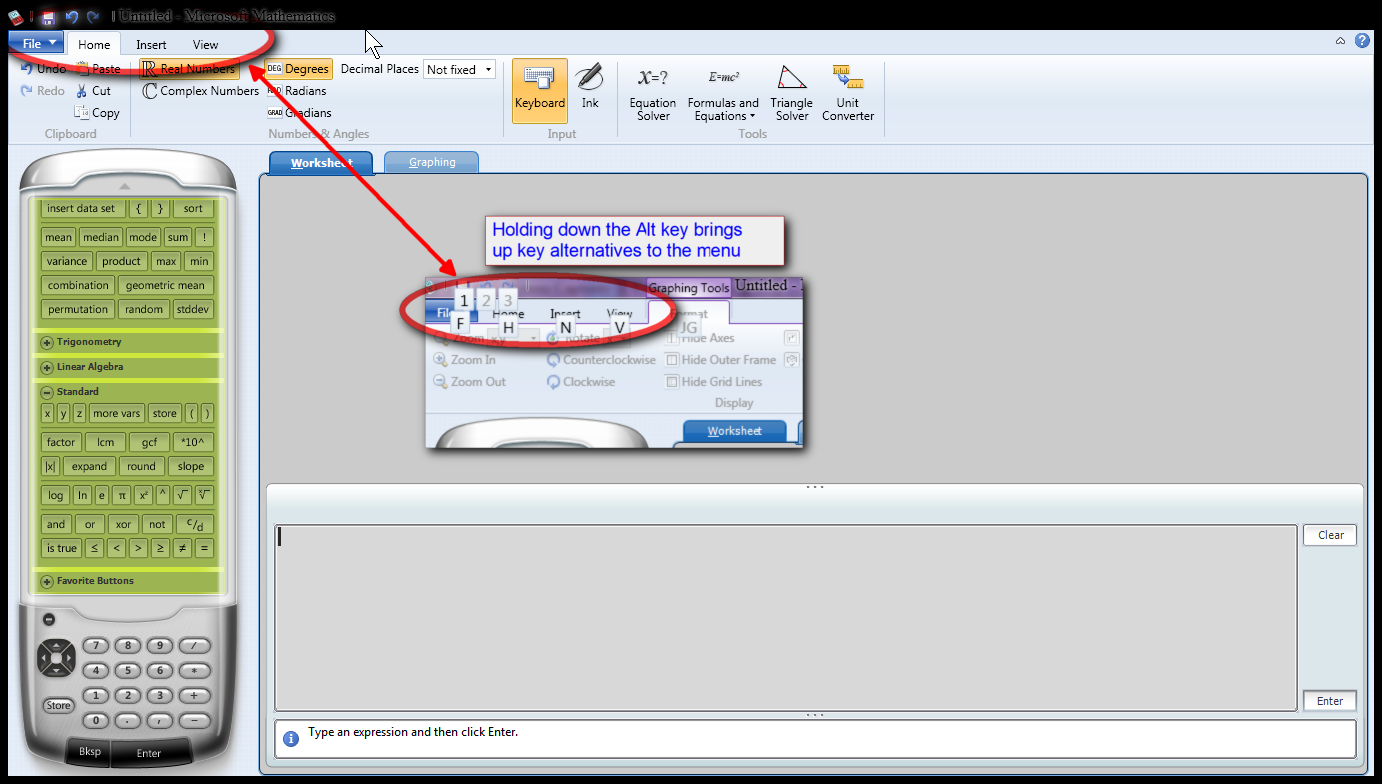
Task: Click the quick access Undo arrow in title bar
Action: pyautogui.click(x=71, y=17)
